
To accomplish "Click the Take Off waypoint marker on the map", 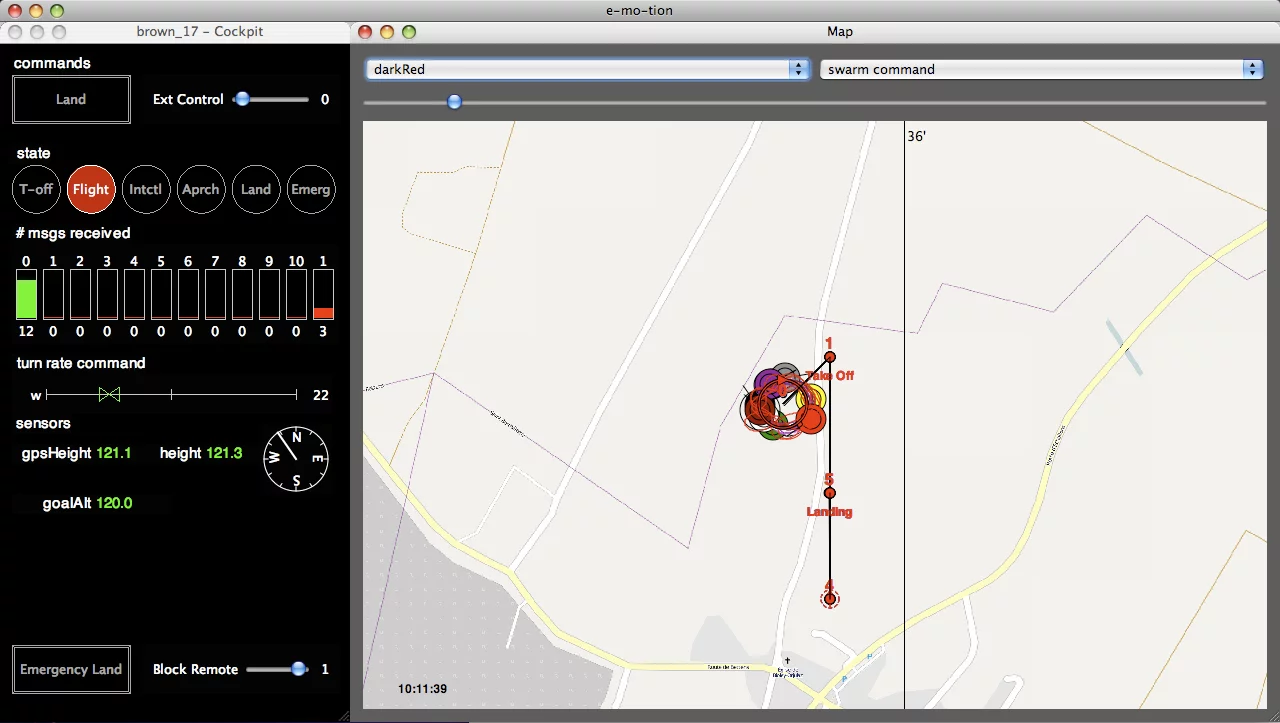I will coord(829,357).
